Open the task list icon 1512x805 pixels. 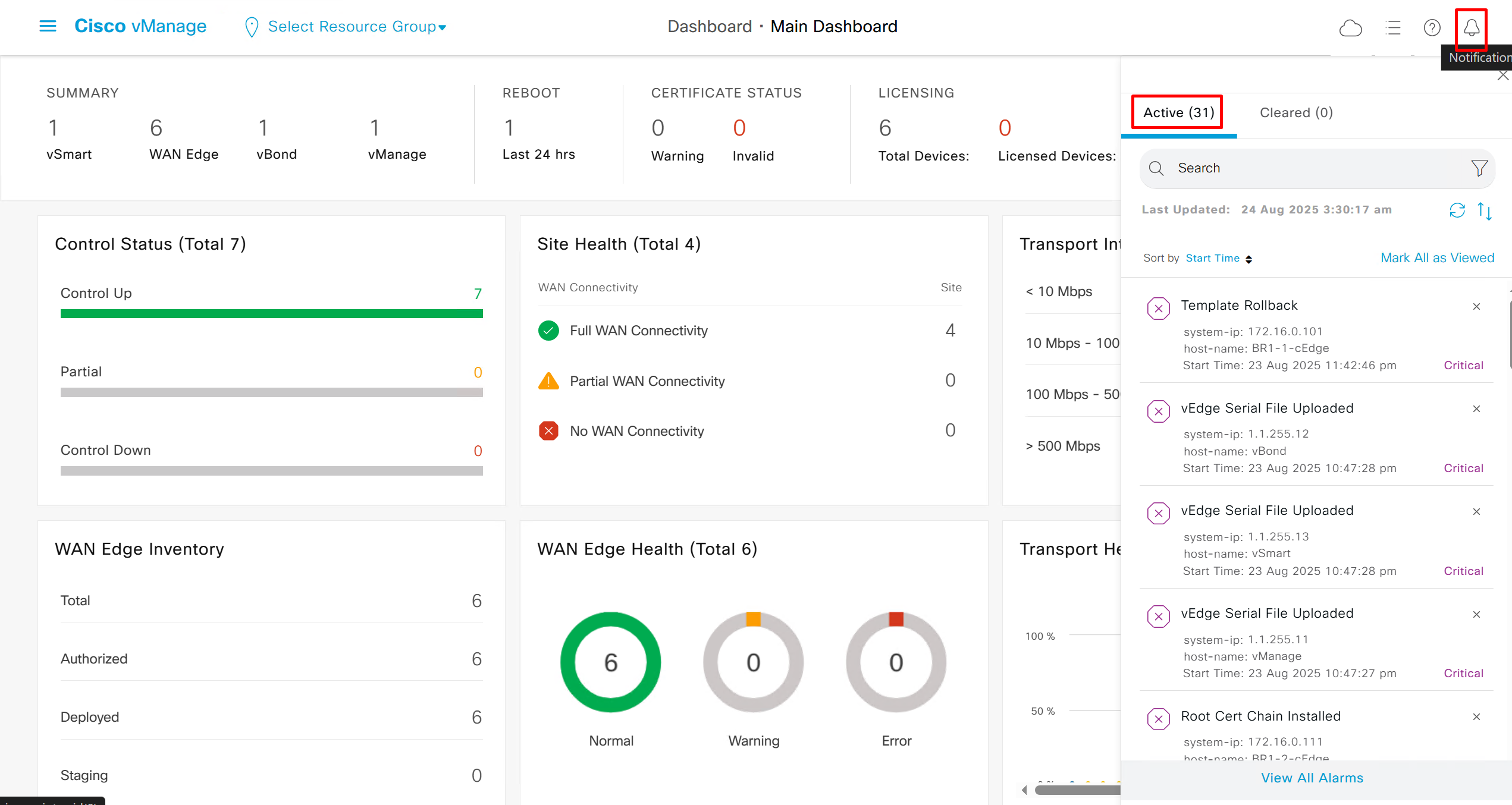point(1393,28)
